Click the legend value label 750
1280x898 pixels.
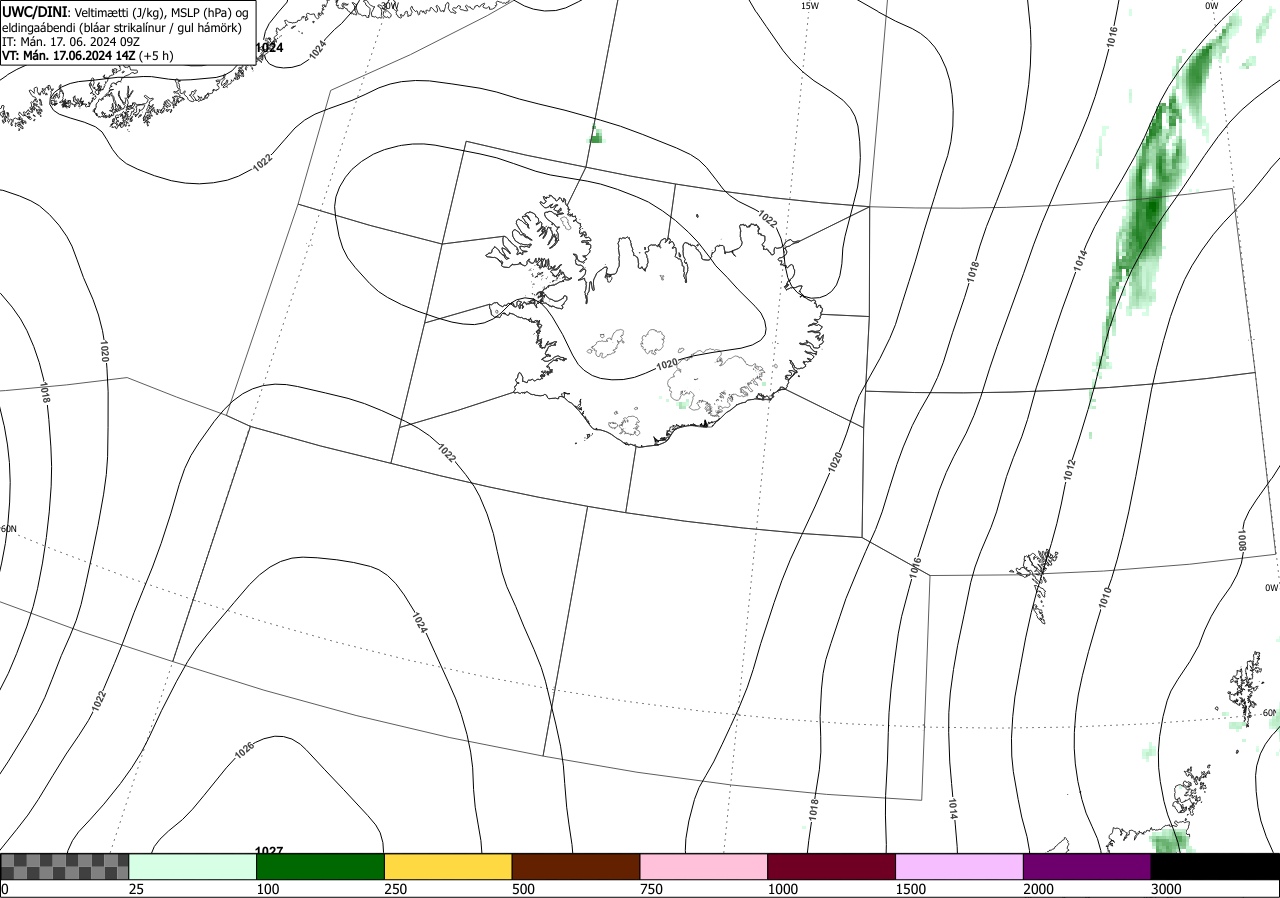point(652,889)
